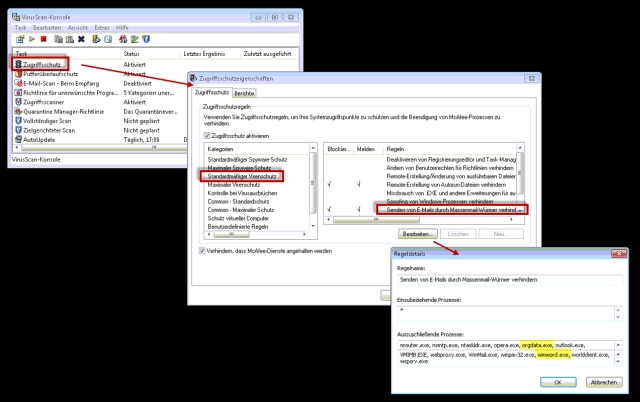
Task: Click Regeln list horizontal scroll right arrow
Action: click(x=511, y=220)
